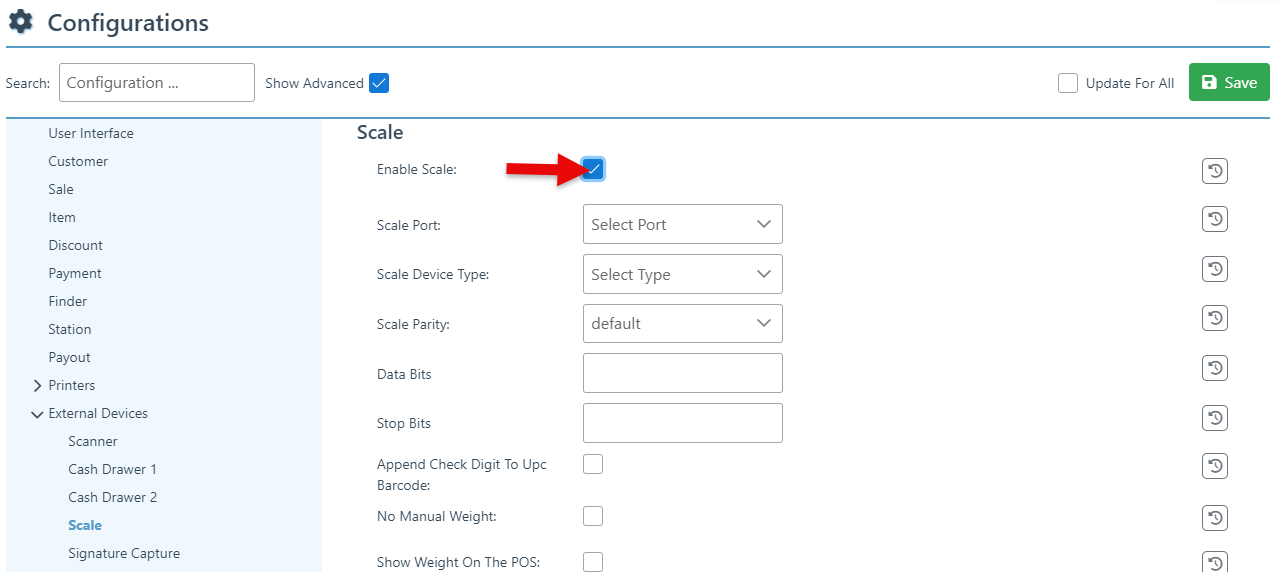
Task: Open the Scale Device Type dropdown
Action: pos(682,274)
